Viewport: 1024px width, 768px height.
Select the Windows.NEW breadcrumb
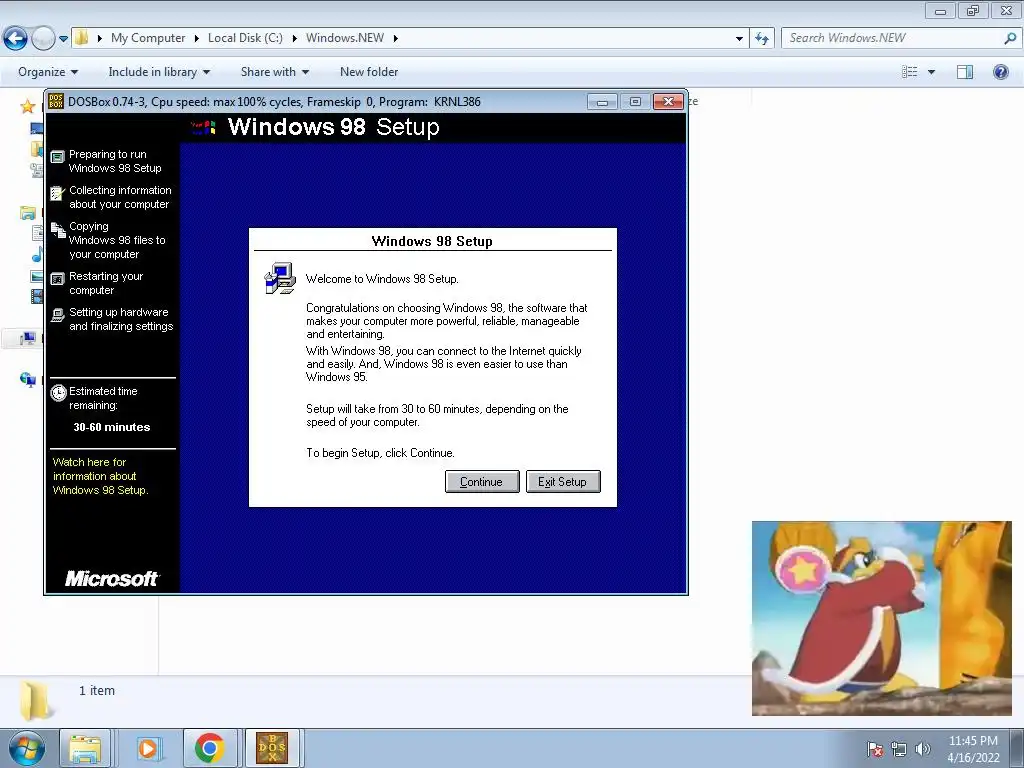345,38
